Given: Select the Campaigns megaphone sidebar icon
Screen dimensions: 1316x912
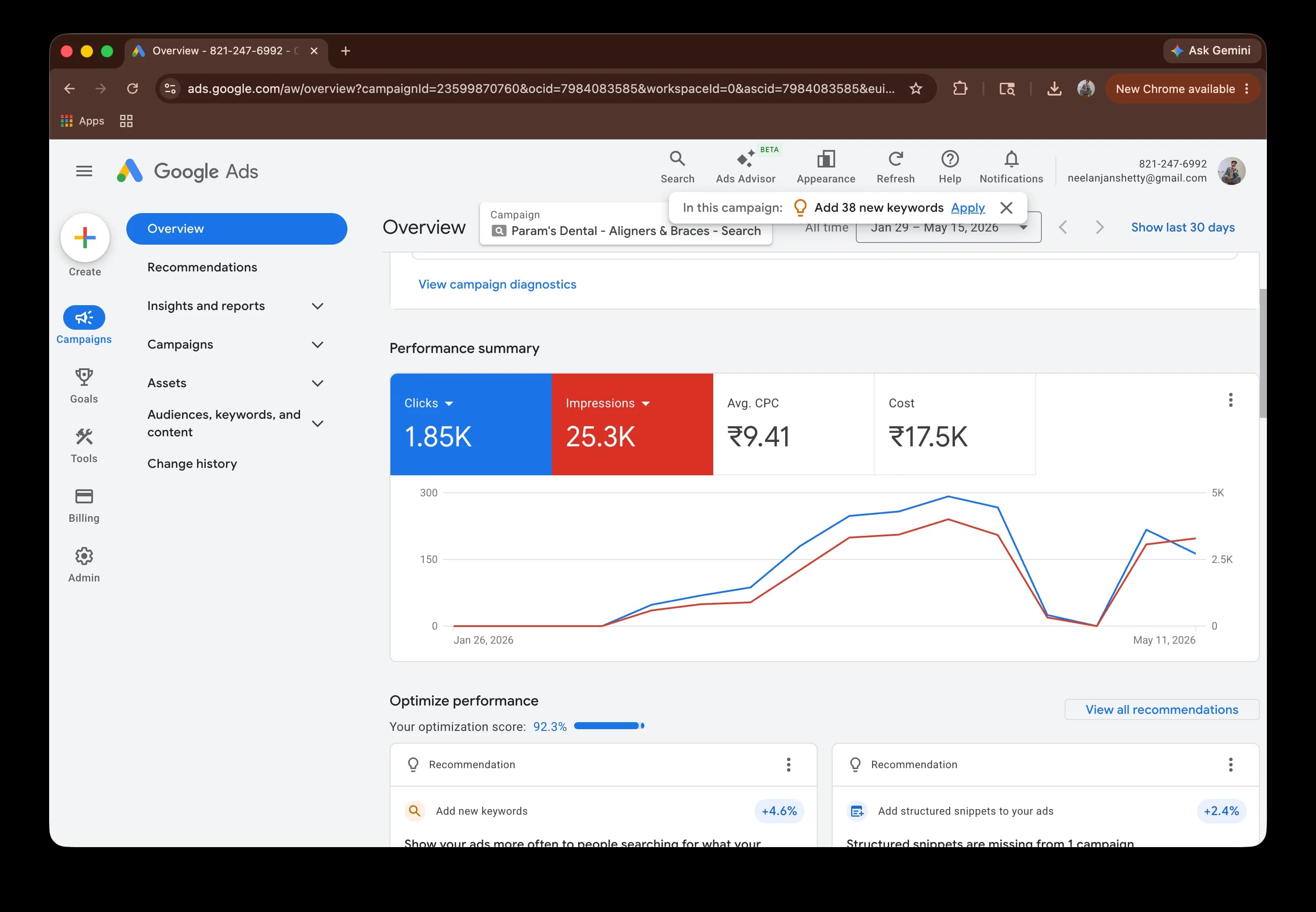Looking at the screenshot, I should [x=84, y=318].
